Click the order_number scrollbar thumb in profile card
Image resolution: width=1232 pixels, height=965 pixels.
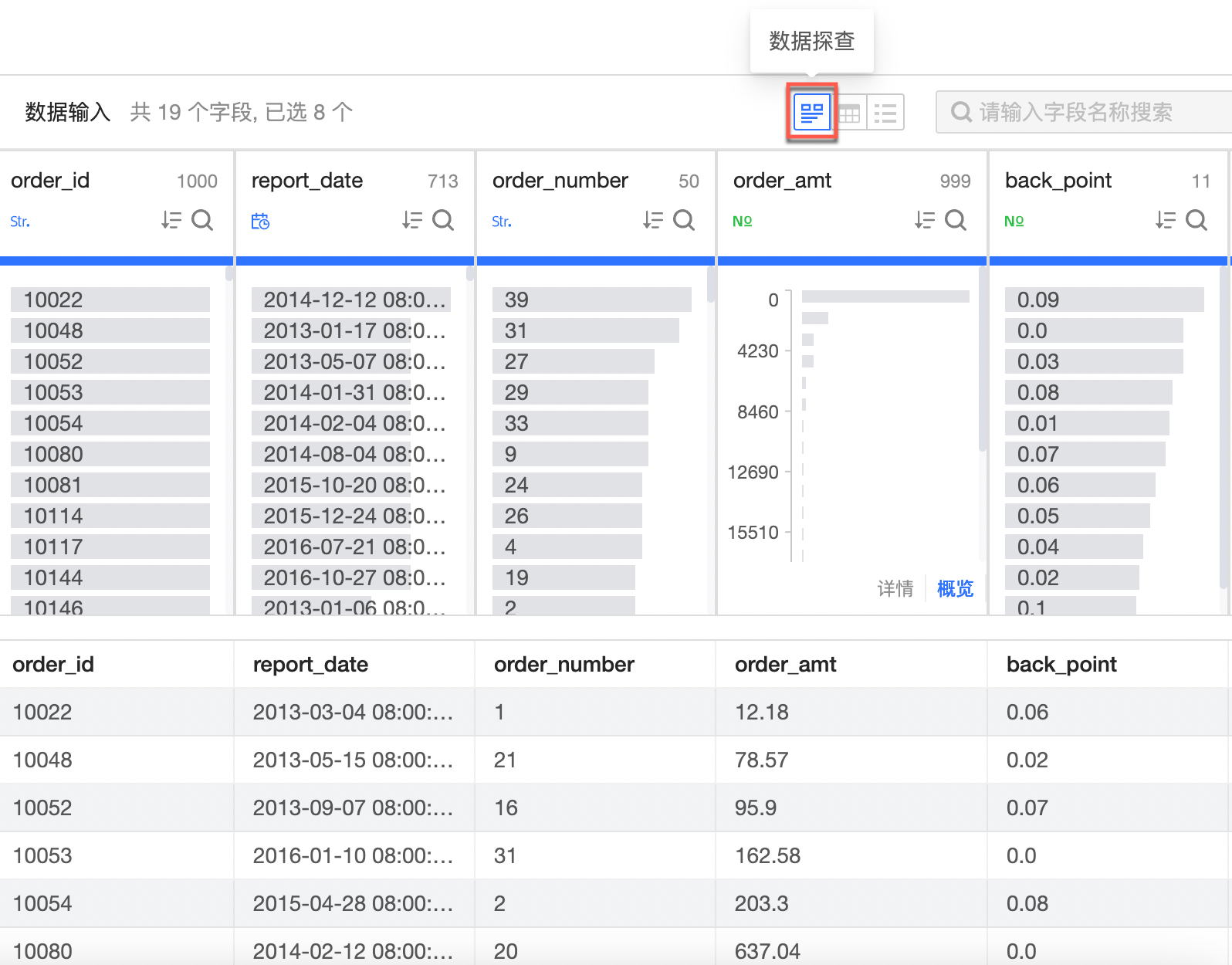pyautogui.click(x=710, y=284)
